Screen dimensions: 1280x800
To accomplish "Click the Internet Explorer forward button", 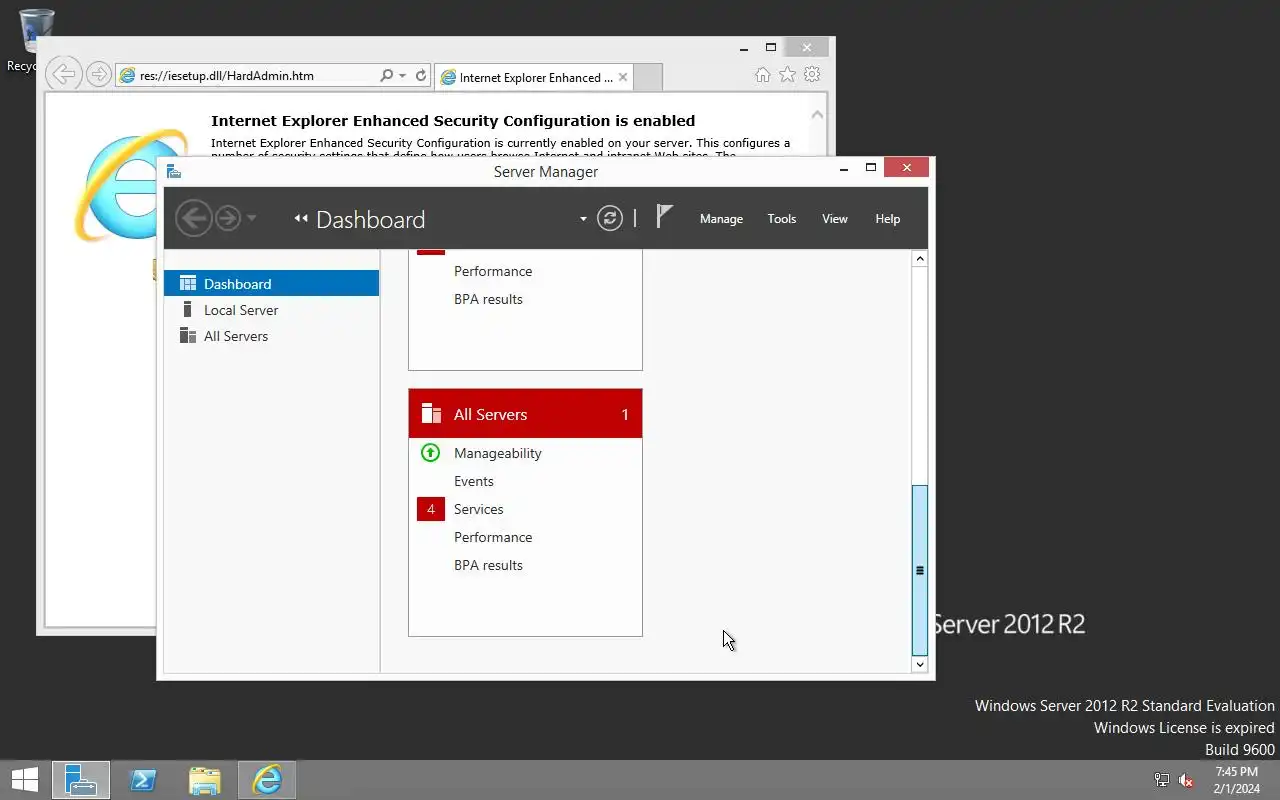I will coord(98,74).
